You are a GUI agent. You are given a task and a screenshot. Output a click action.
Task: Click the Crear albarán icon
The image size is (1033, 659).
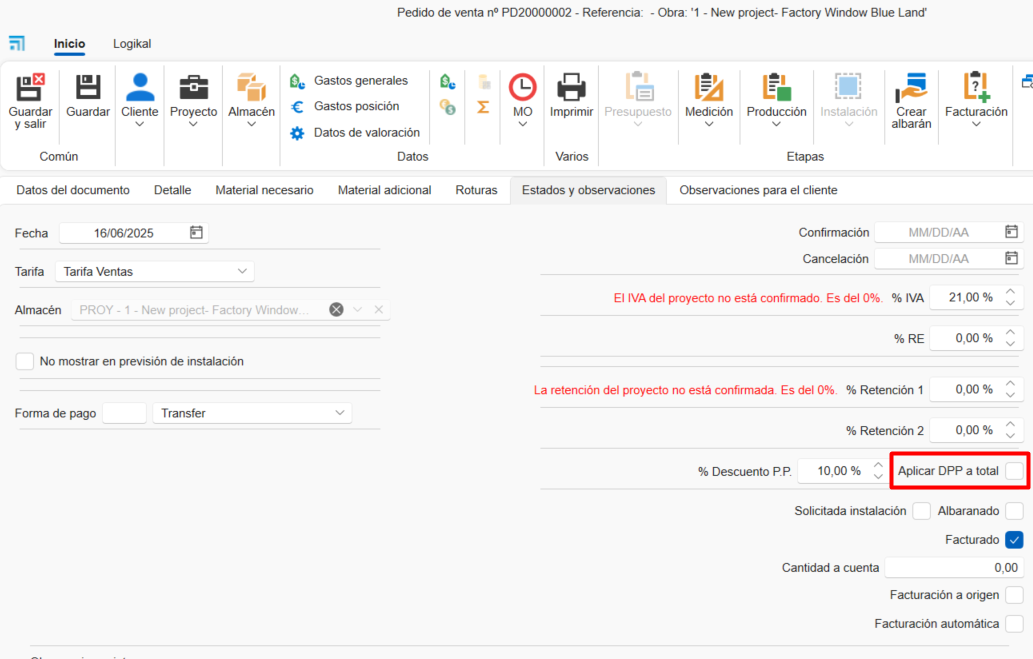point(911,87)
